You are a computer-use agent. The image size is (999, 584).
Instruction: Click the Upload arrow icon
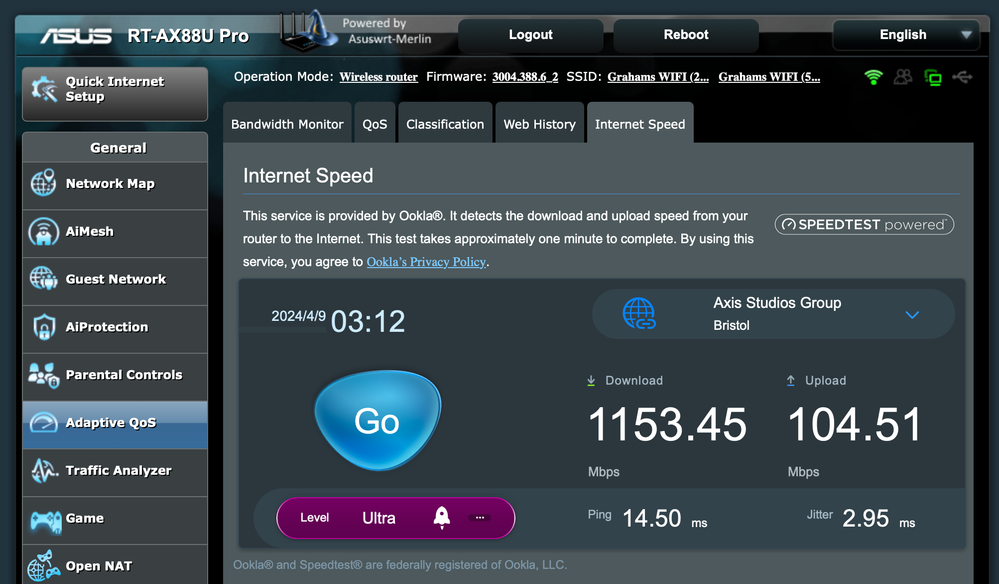click(791, 380)
